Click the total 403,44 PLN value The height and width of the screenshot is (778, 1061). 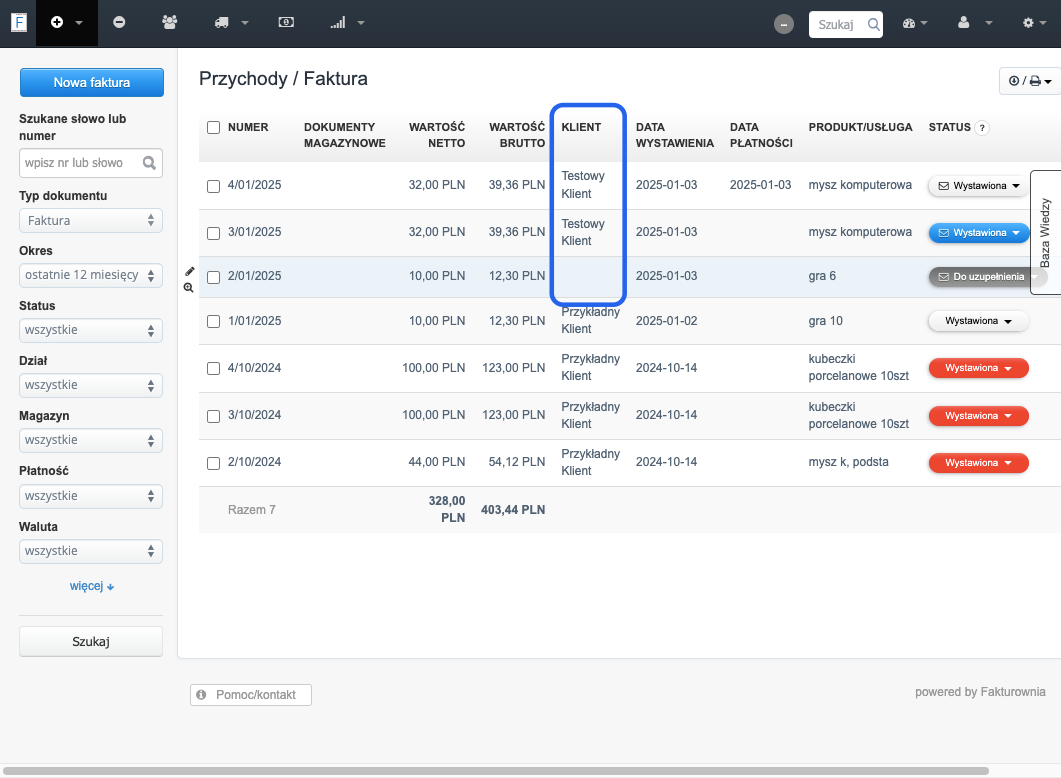[513, 509]
